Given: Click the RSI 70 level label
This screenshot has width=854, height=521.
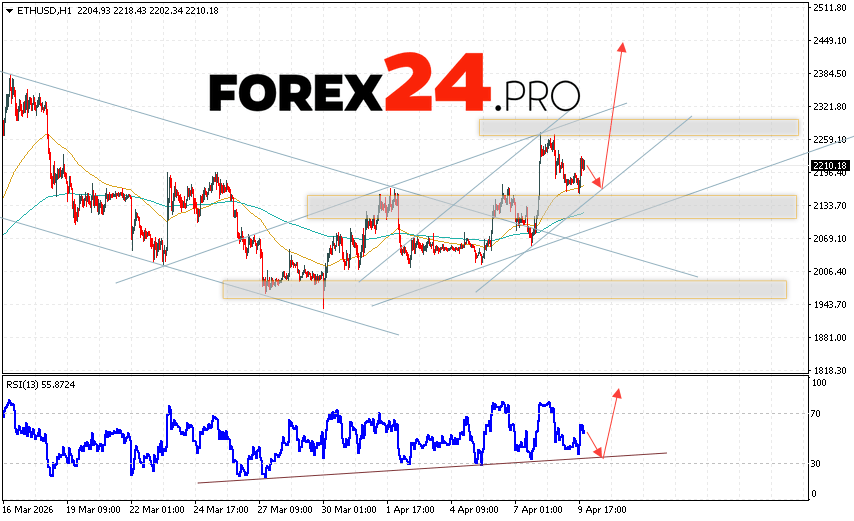Looking at the screenshot, I should (x=818, y=413).
